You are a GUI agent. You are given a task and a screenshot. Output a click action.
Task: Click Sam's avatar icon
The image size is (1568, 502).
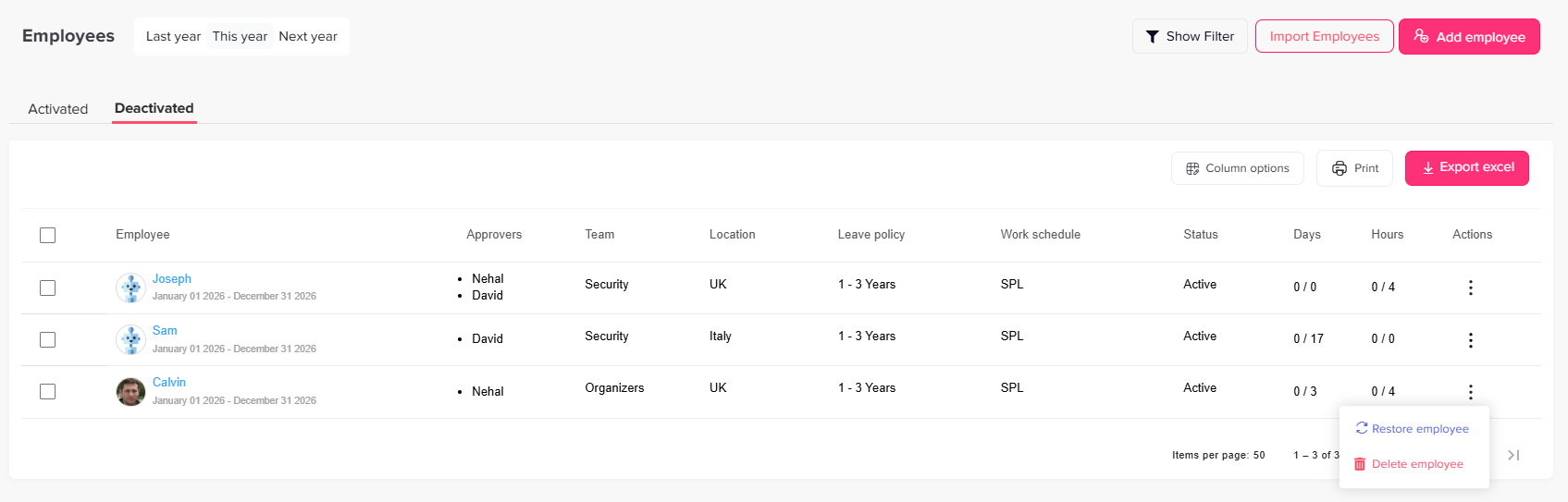point(130,340)
